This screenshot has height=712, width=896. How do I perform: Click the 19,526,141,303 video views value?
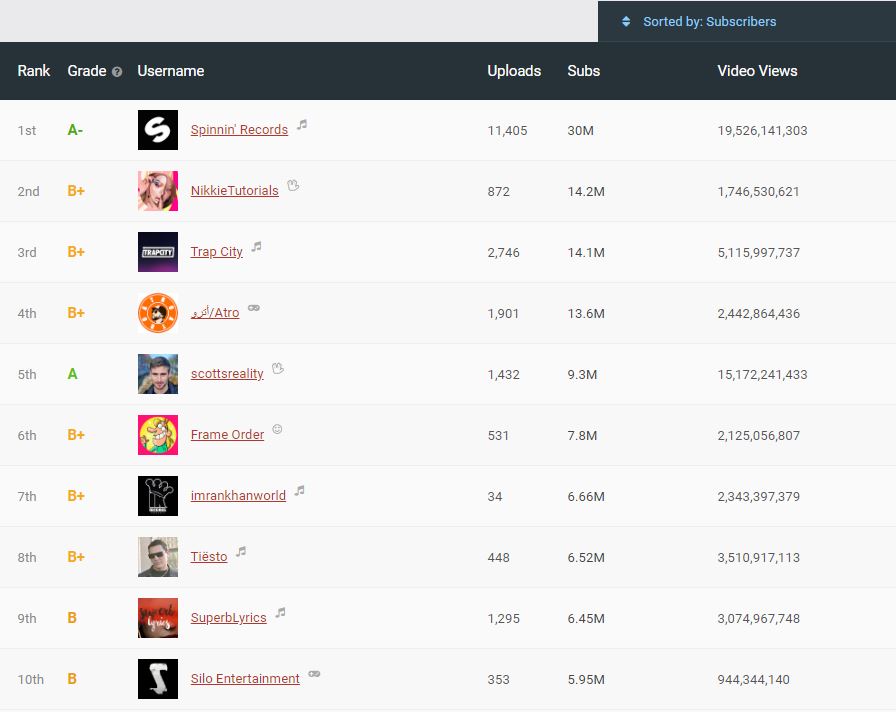762,131
